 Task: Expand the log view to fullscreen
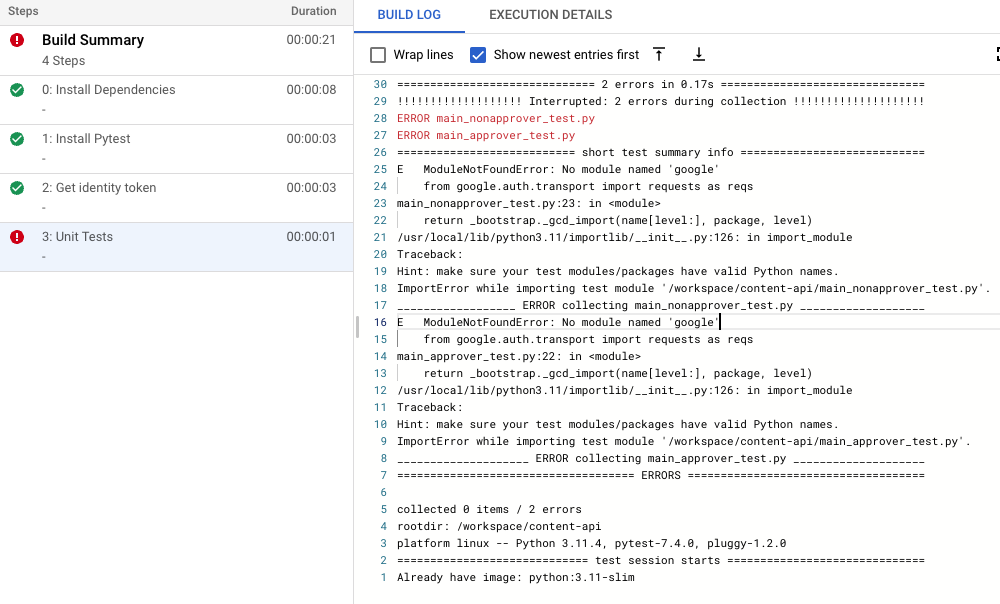(x=995, y=55)
